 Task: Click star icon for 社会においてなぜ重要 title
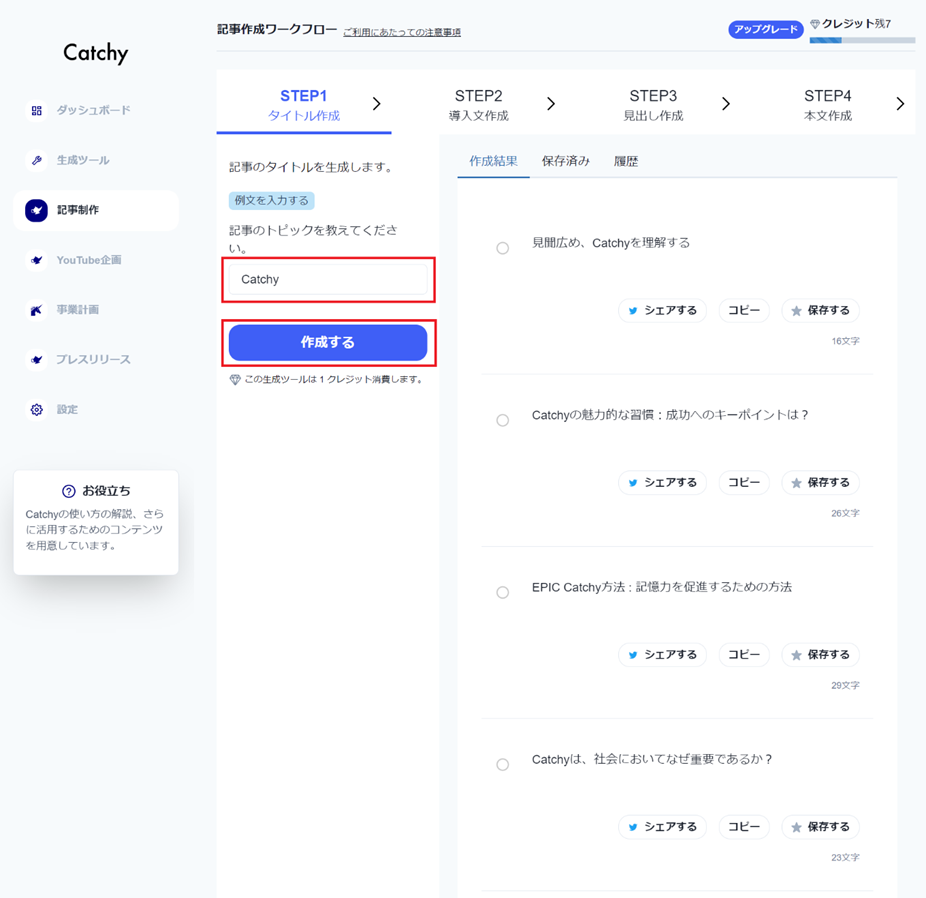[796, 827]
